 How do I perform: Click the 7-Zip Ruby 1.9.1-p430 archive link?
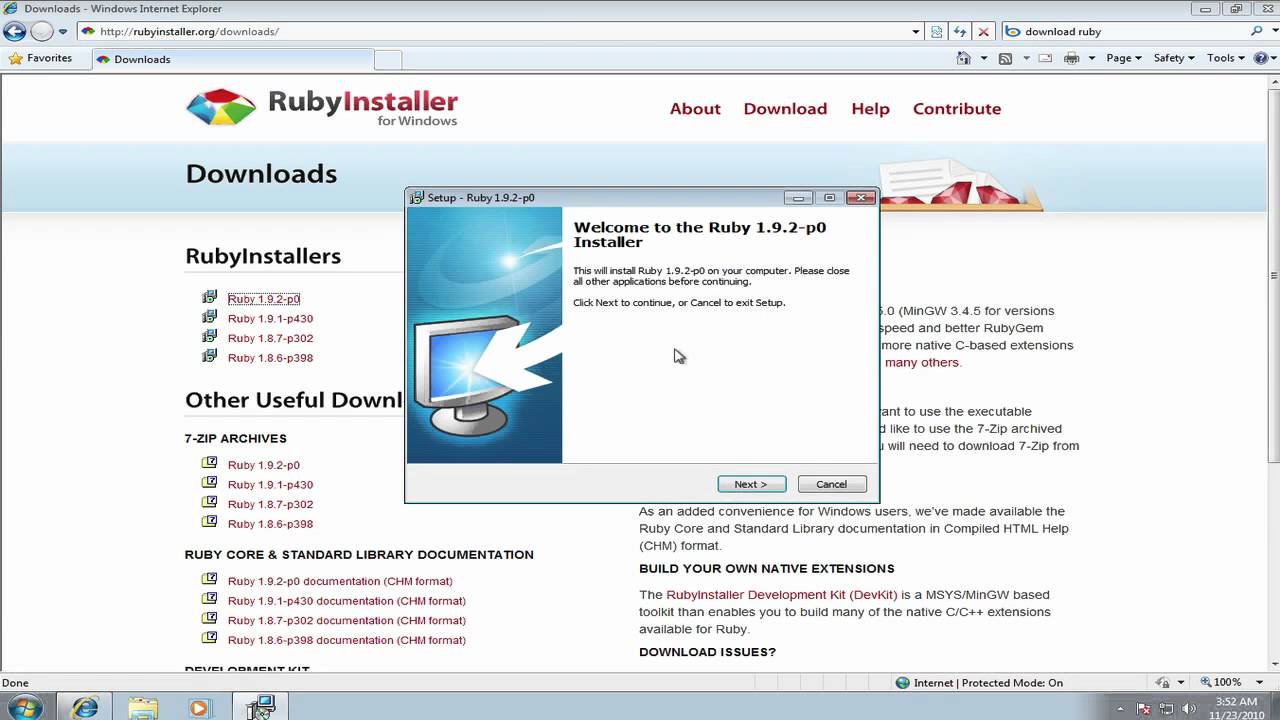[x=270, y=485]
